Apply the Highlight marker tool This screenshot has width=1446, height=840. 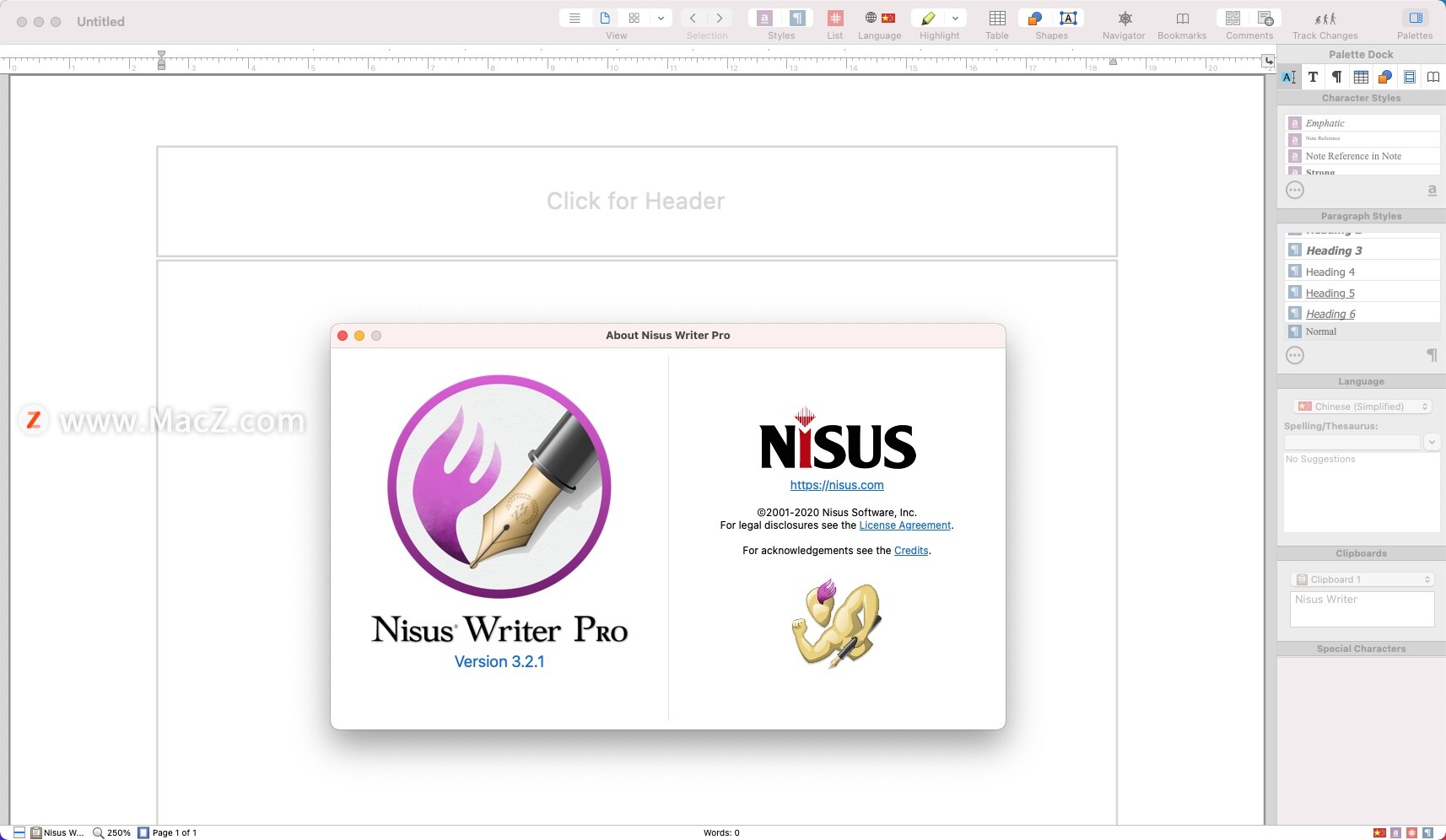coord(928,18)
